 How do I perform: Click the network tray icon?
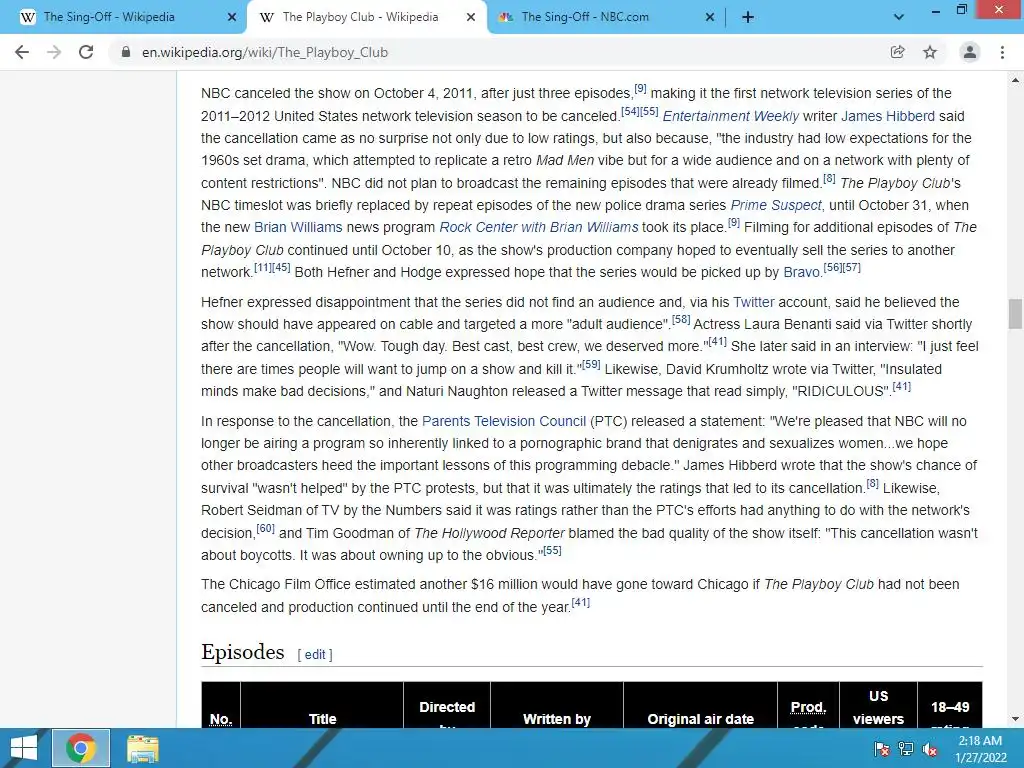[906, 748]
